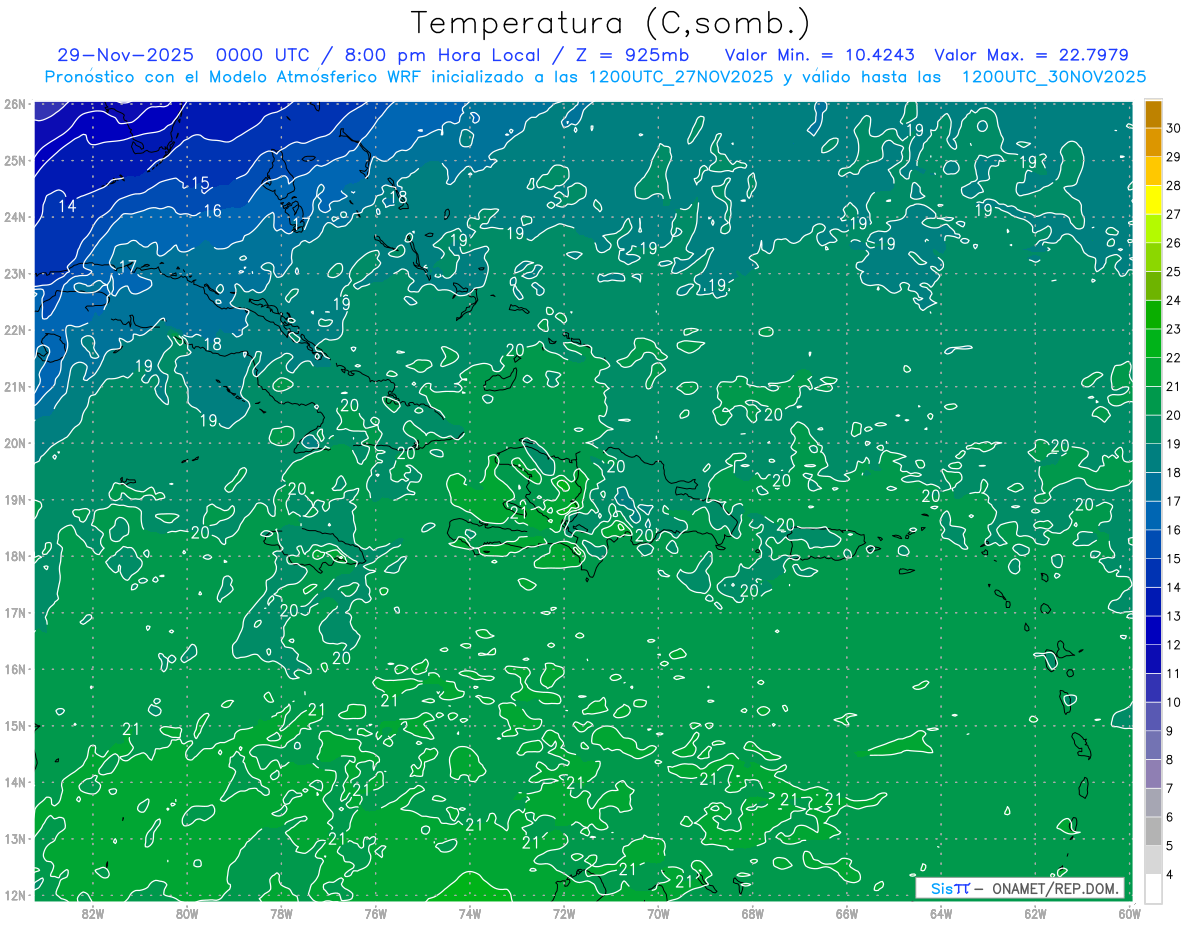This screenshot has height=927, width=1200.
Task: Click the green swatch between 22 and 23
Action: [1153, 344]
